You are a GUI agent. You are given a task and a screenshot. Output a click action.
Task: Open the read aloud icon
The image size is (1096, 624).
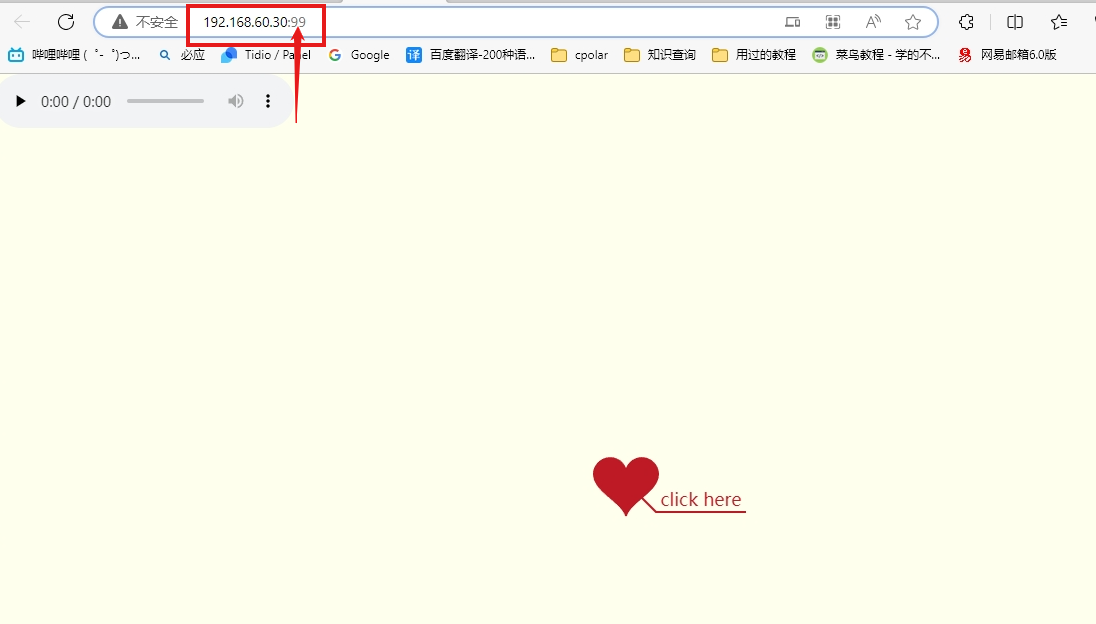(x=872, y=22)
